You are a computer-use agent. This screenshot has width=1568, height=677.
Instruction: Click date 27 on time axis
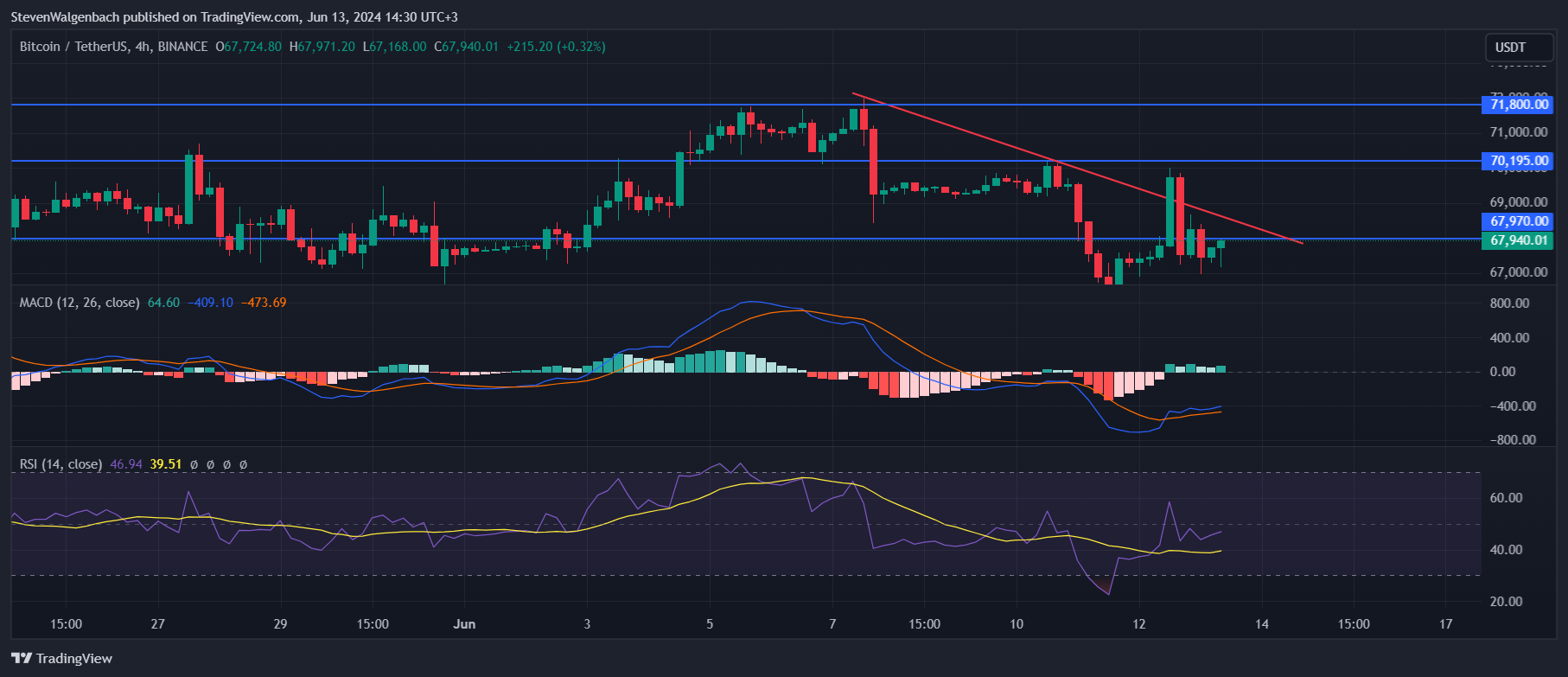point(157,624)
